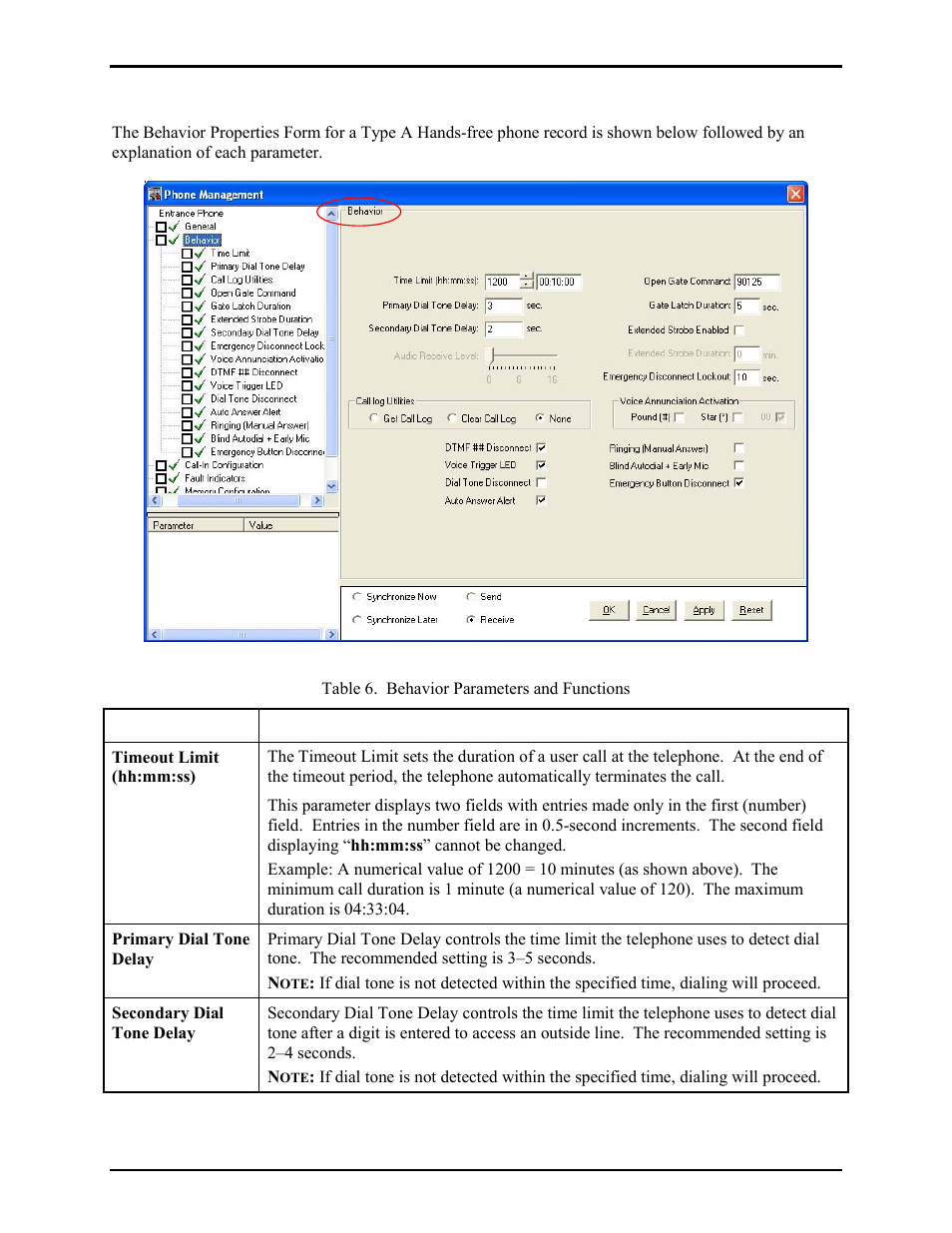
Task: Click the Primary Dial Tone Delay field
Action: pyautogui.click(x=504, y=306)
